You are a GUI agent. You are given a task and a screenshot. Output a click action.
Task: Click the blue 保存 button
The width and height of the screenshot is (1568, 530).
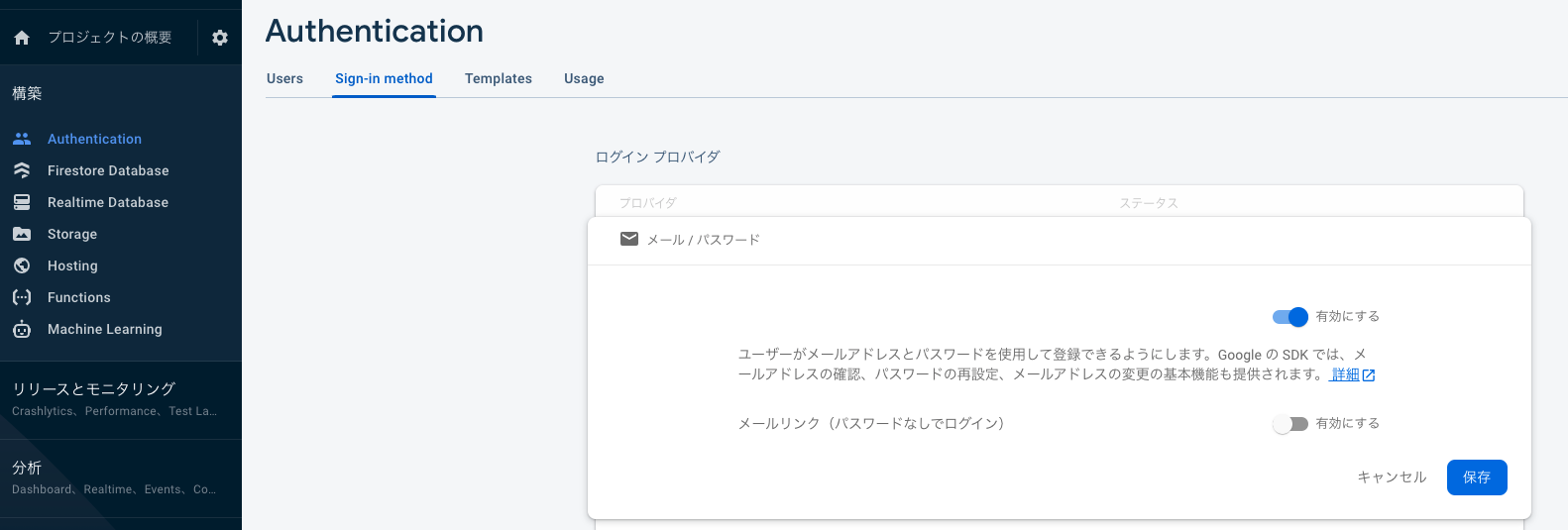(x=1477, y=477)
